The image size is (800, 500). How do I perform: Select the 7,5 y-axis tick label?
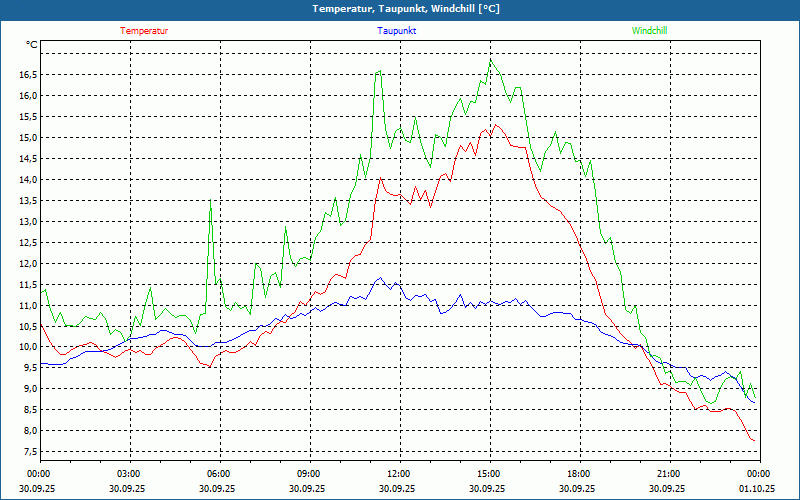click(26, 452)
